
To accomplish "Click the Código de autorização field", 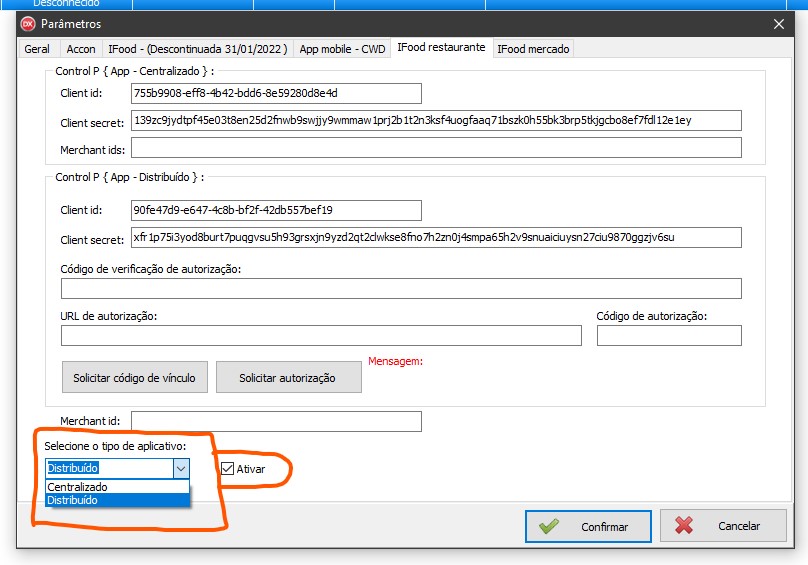I will pos(669,336).
